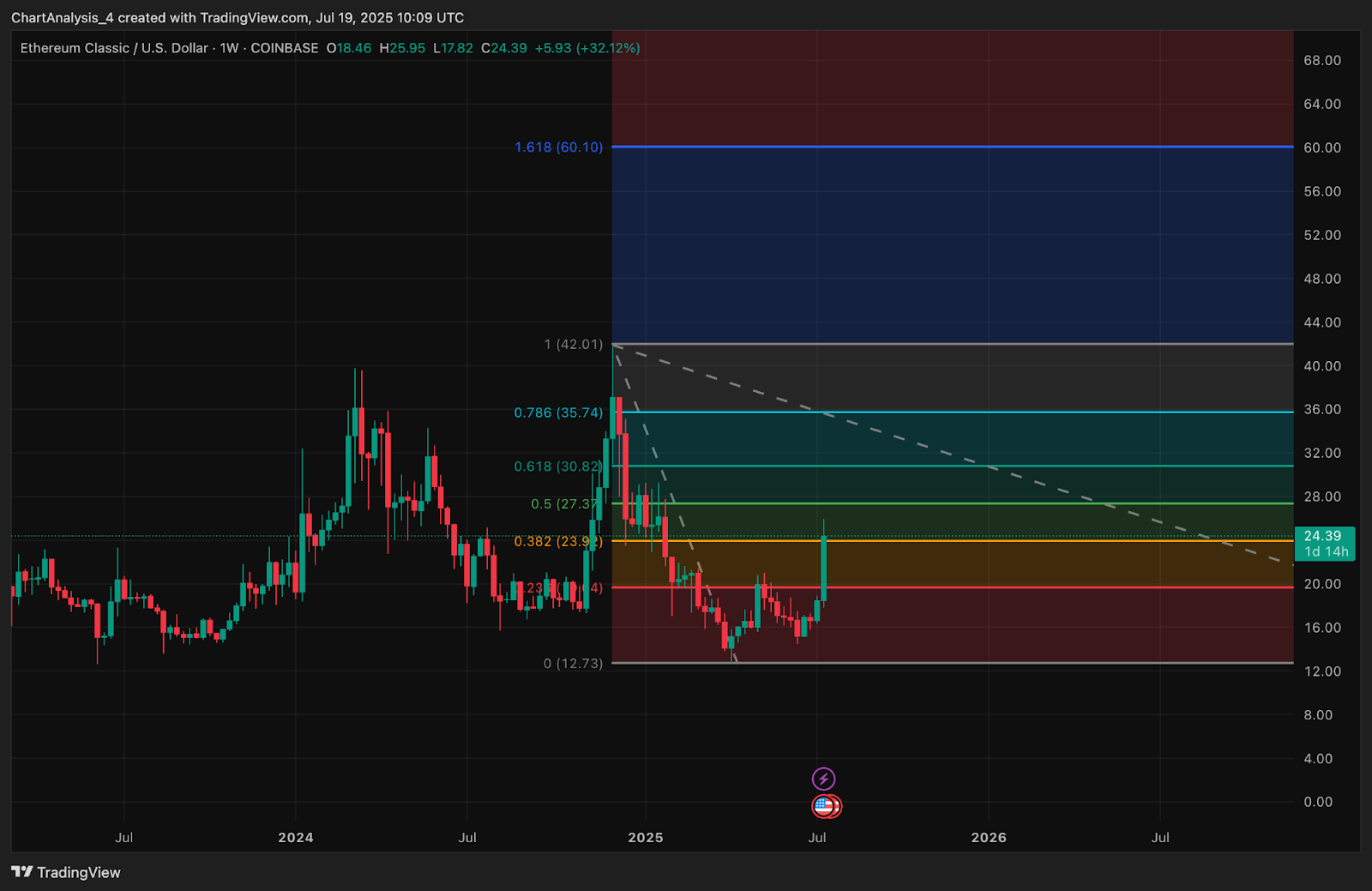This screenshot has width=1372, height=891.
Task: Click the 1d 14h bar countdown under the price tag
Action: [1327, 552]
